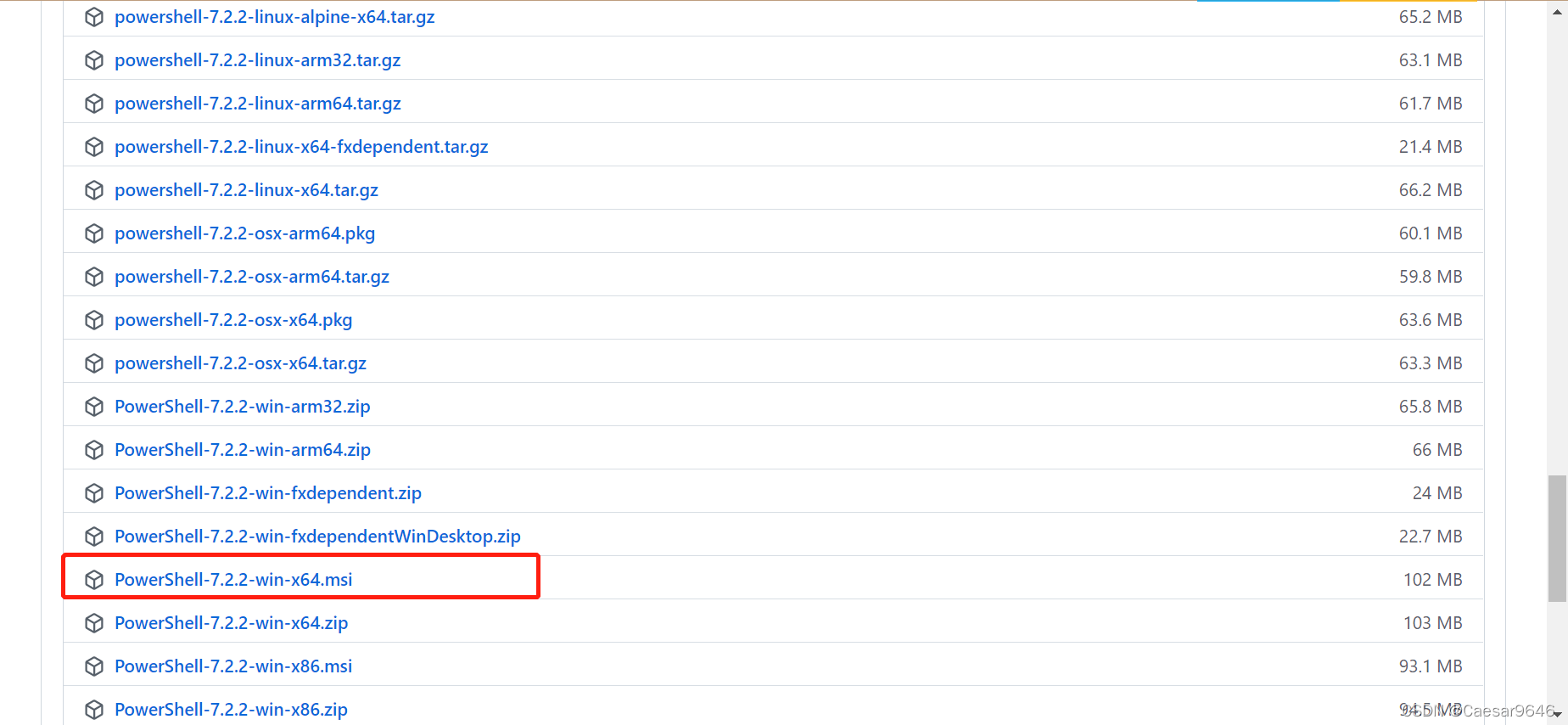Click the 102 MB file size
This screenshot has width=1568, height=725.
tap(1433, 580)
